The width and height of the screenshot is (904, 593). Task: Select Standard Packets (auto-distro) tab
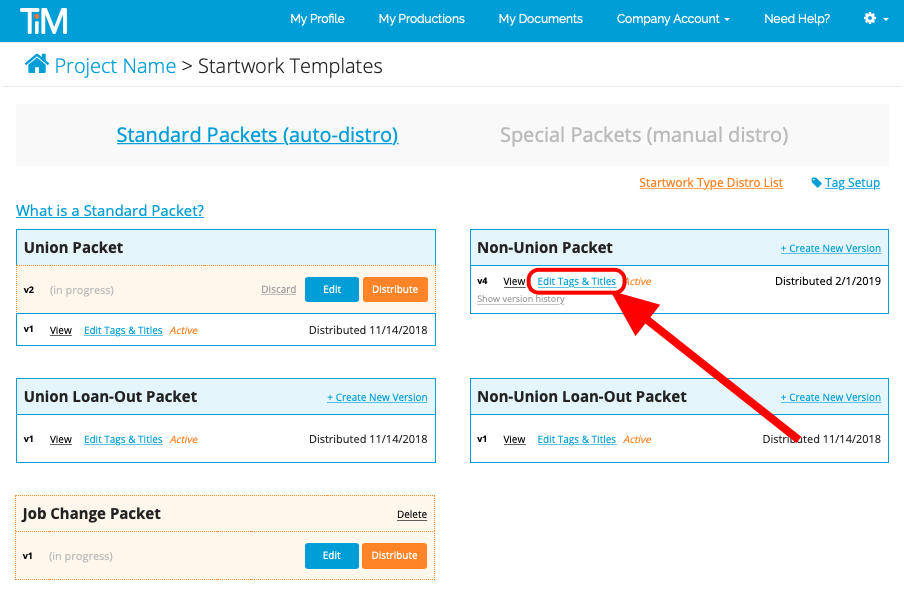click(x=257, y=135)
